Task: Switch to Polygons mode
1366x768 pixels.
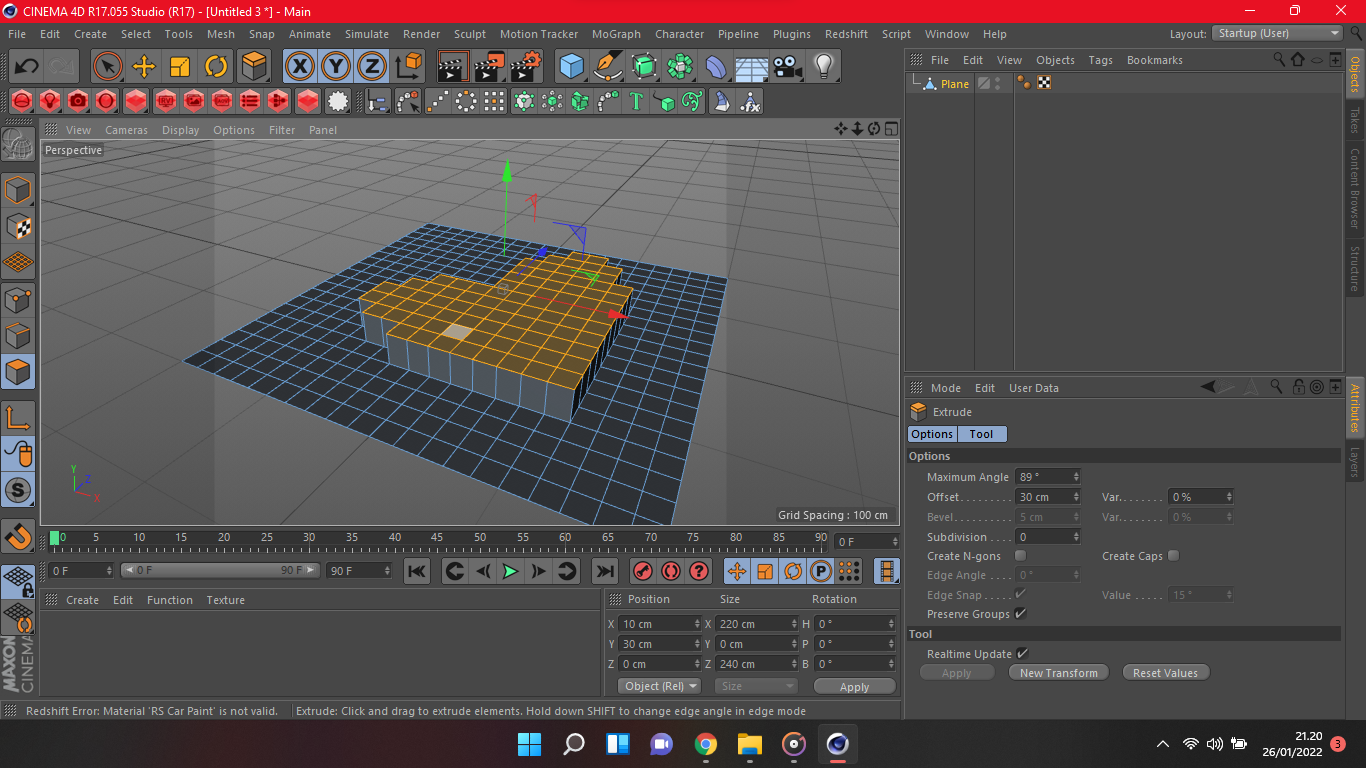Action: (x=18, y=371)
